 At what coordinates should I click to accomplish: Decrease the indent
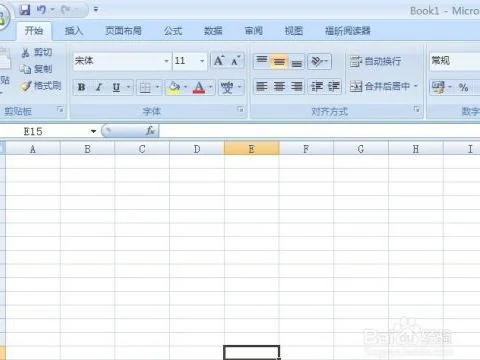(316, 87)
